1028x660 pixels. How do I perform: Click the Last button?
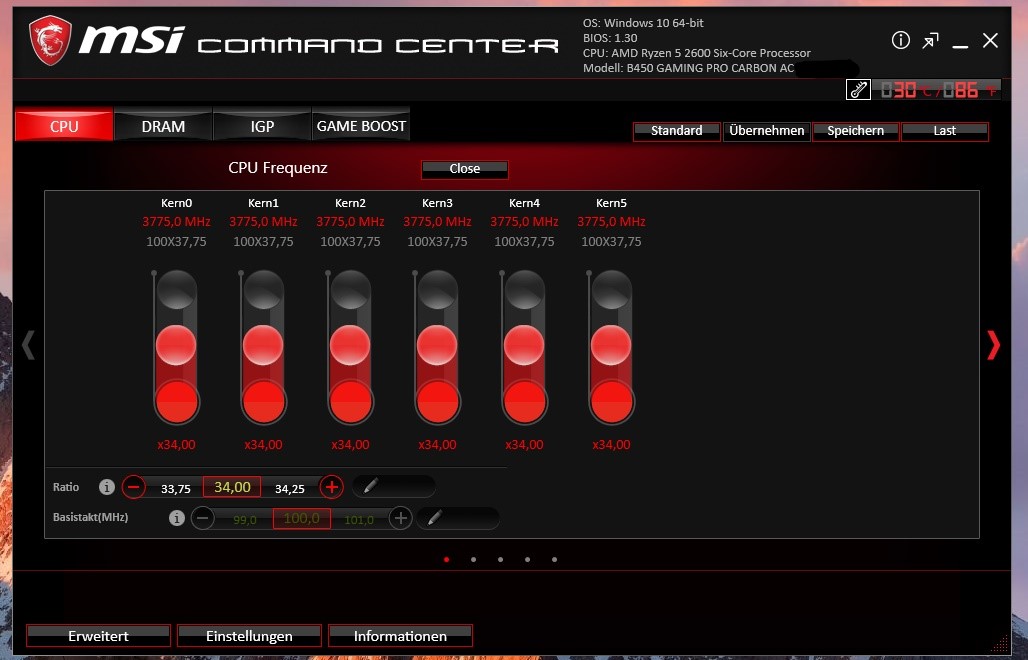(x=945, y=131)
